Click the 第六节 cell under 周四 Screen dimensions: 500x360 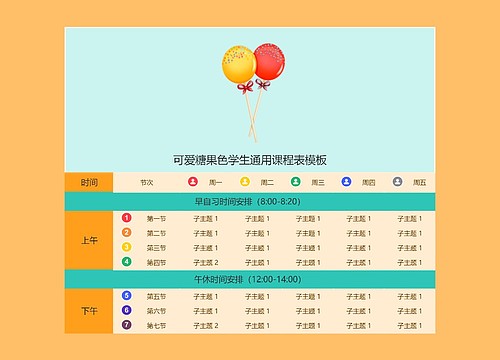click(359, 311)
